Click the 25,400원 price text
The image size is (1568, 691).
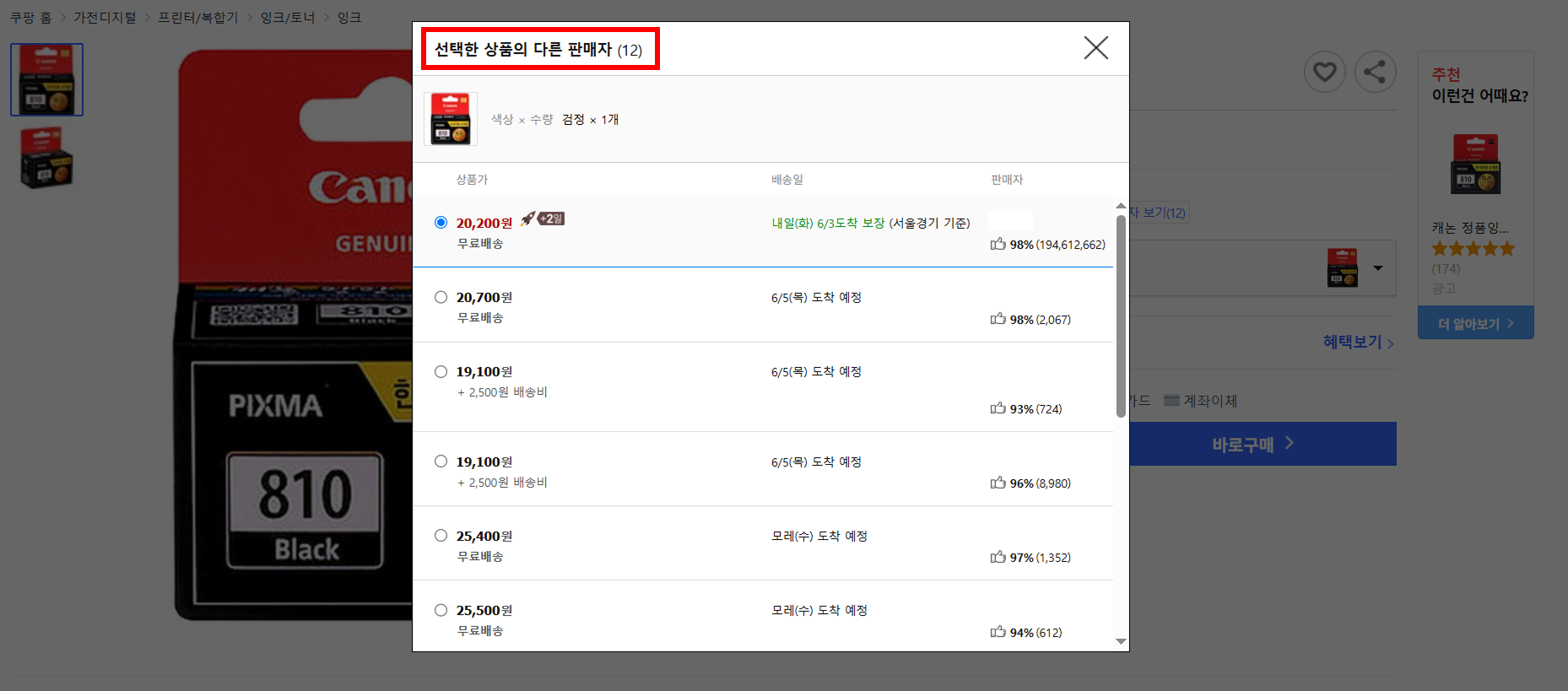(484, 536)
